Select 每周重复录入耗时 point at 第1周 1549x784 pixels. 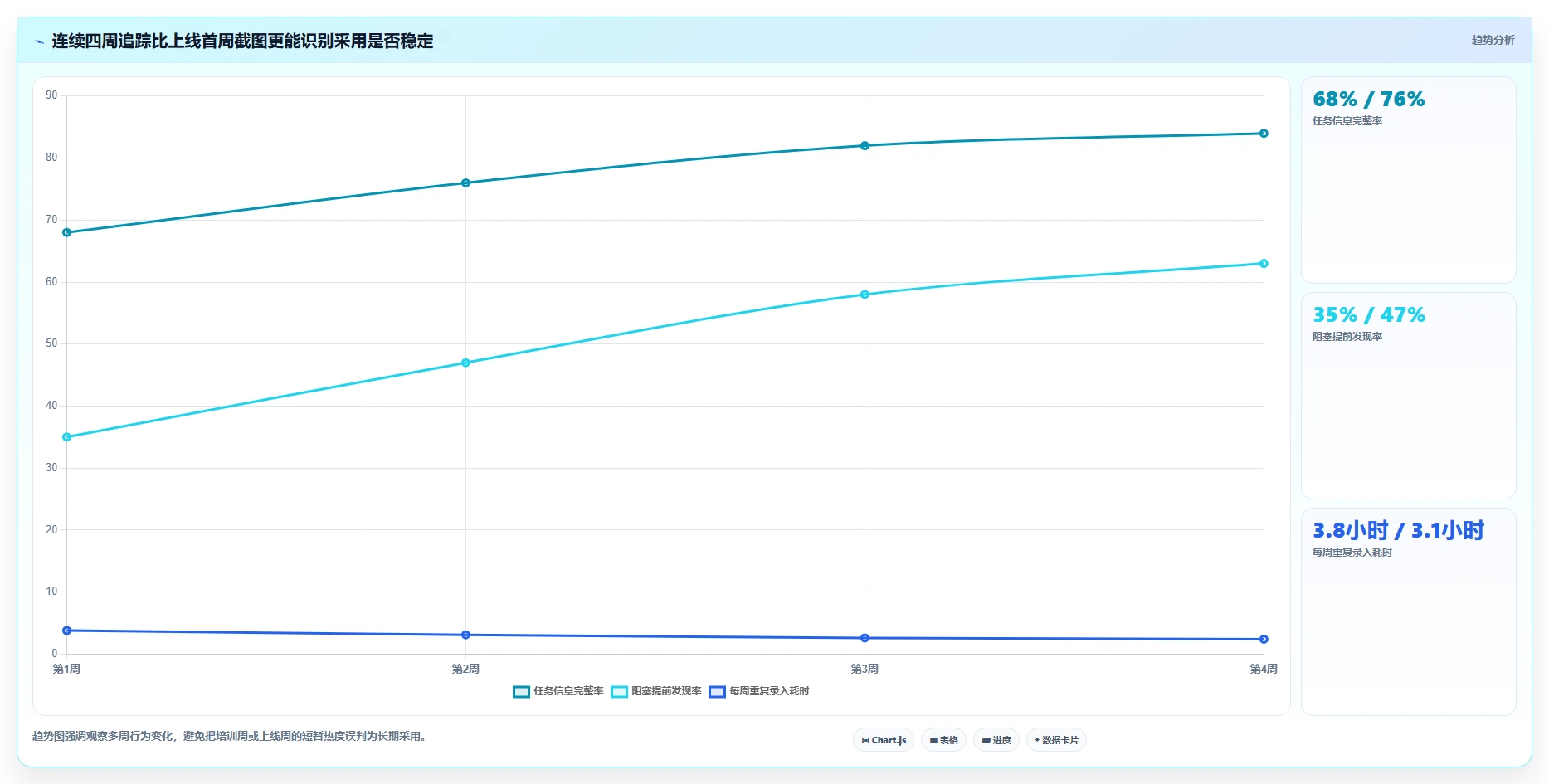coord(66,631)
